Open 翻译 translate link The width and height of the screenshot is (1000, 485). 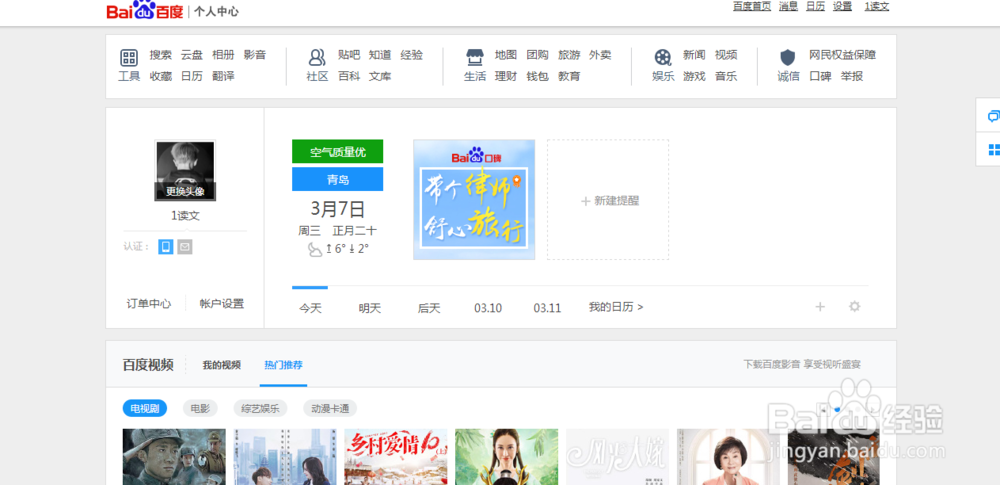(223, 76)
